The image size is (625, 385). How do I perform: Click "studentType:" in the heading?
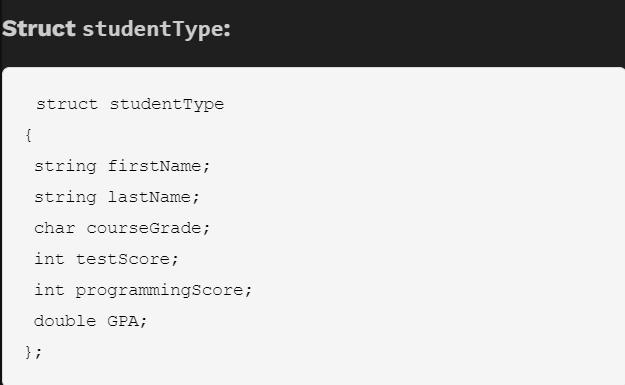tap(157, 30)
